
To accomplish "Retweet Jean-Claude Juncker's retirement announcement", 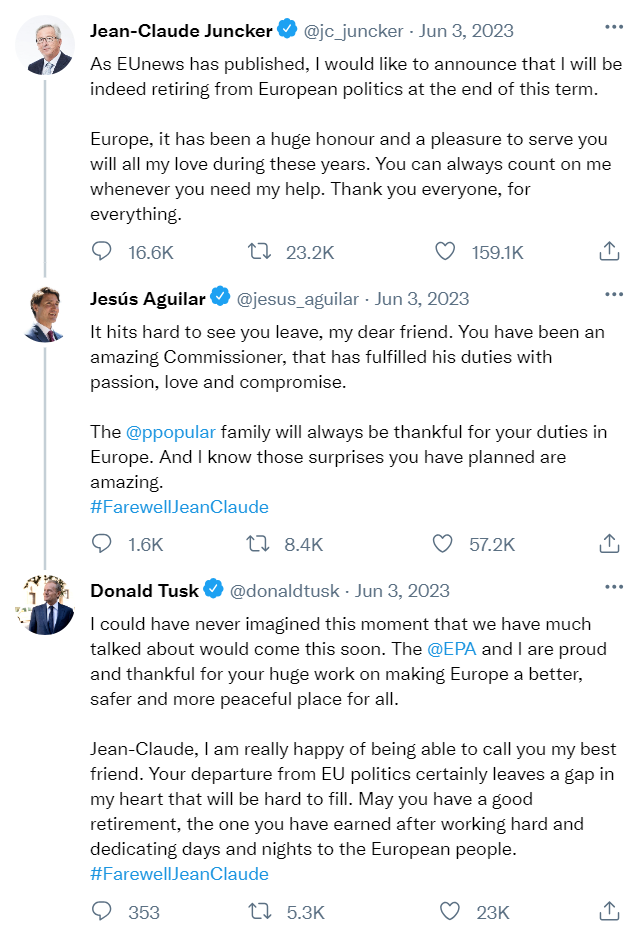I will point(259,252).
